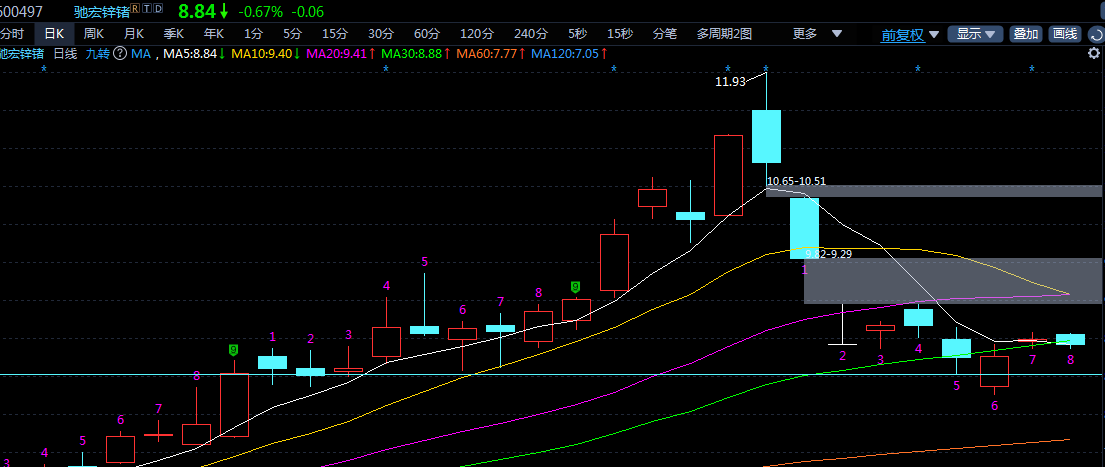Click the 9.82-9.29 gap zone label

(x=828, y=254)
